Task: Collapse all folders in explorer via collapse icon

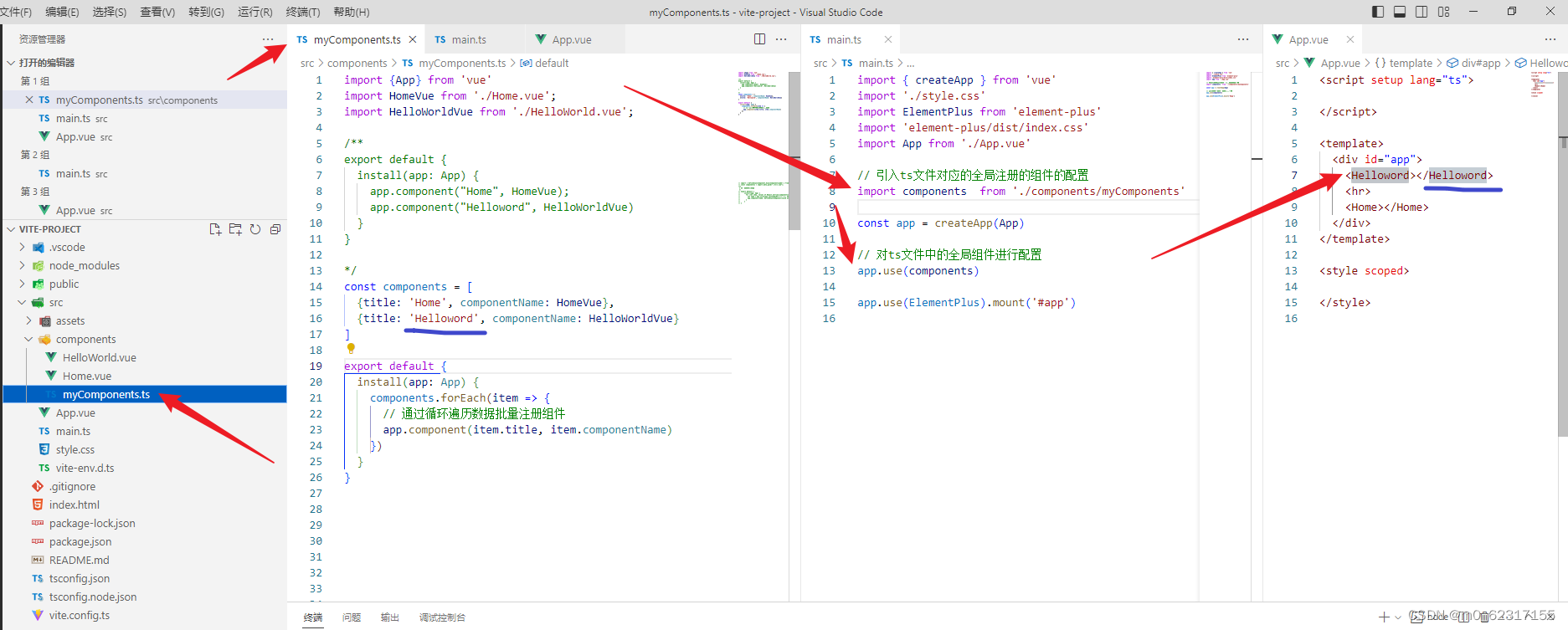Action: pos(275,229)
